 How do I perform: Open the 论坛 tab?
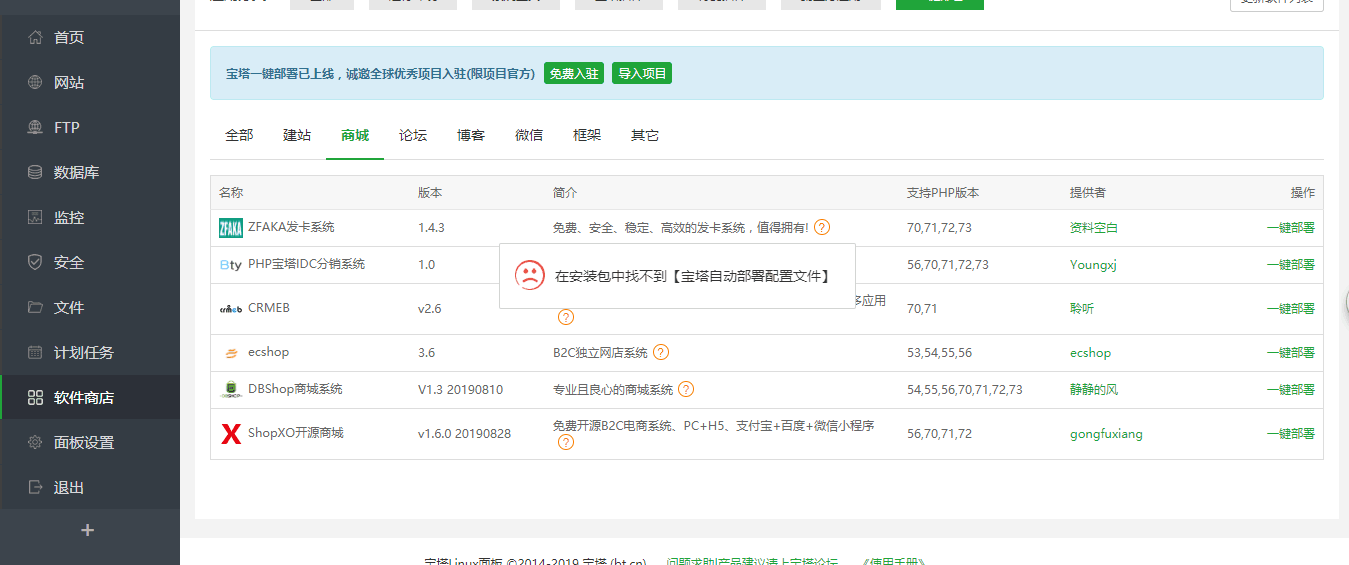click(413, 136)
